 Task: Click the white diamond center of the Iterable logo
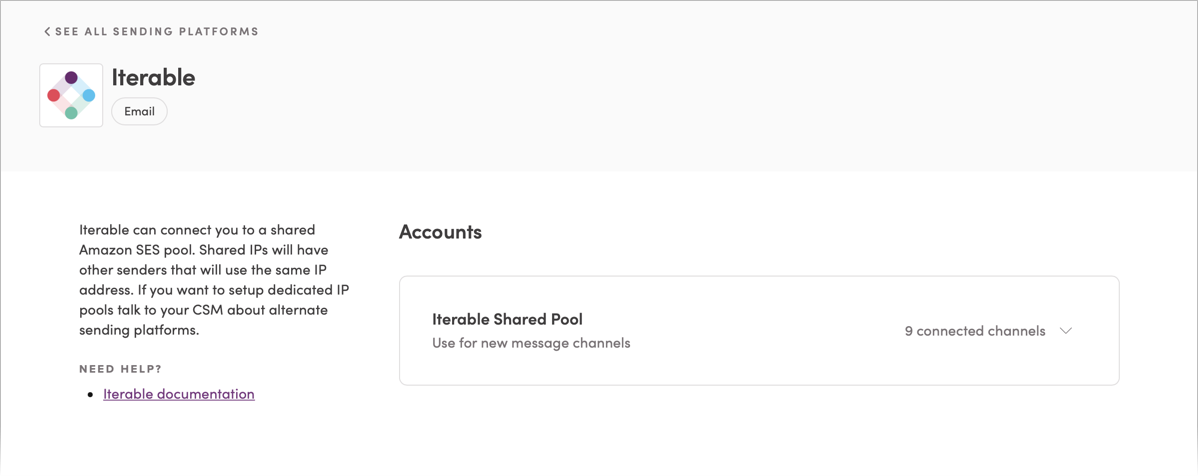coord(71,96)
